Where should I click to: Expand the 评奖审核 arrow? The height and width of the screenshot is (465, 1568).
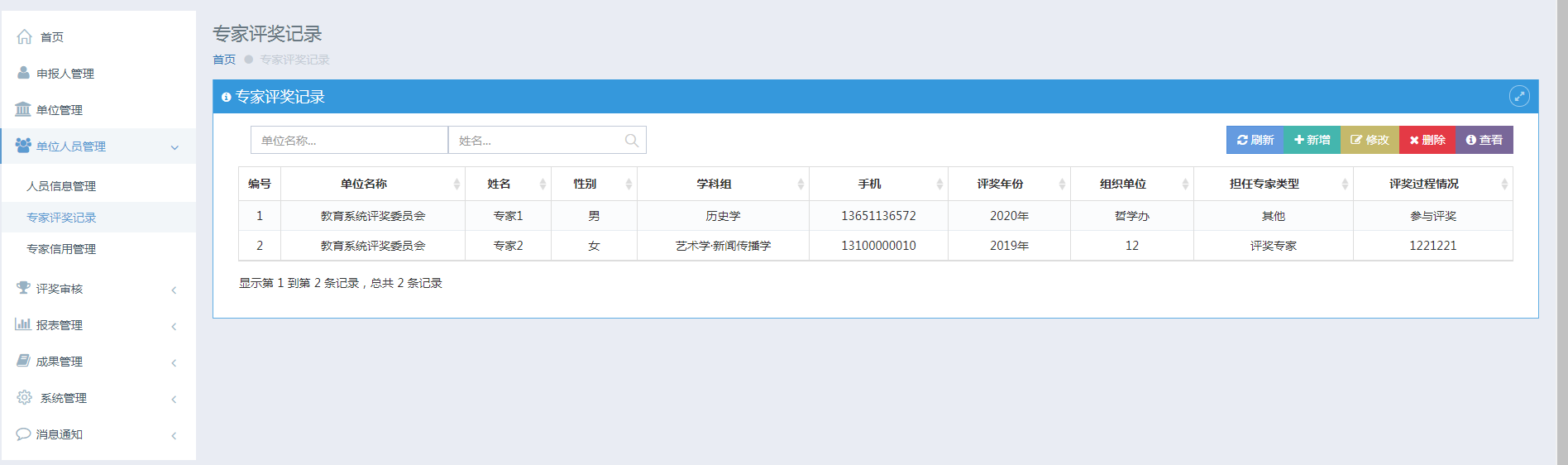(x=174, y=290)
